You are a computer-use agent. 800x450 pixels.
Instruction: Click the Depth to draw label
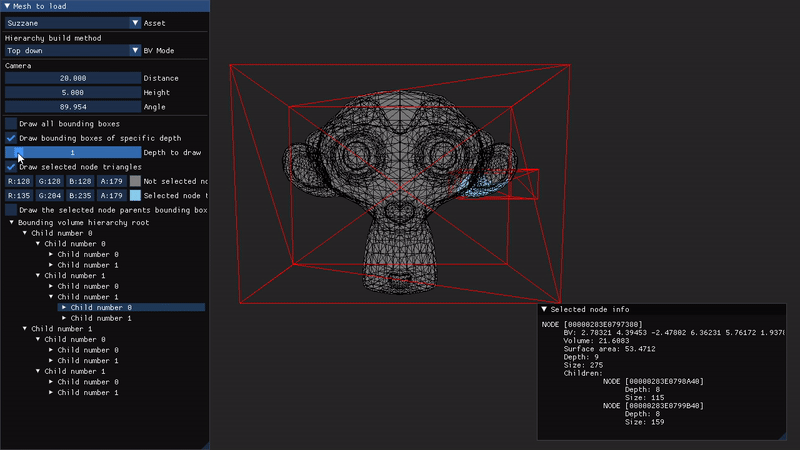tap(172, 152)
